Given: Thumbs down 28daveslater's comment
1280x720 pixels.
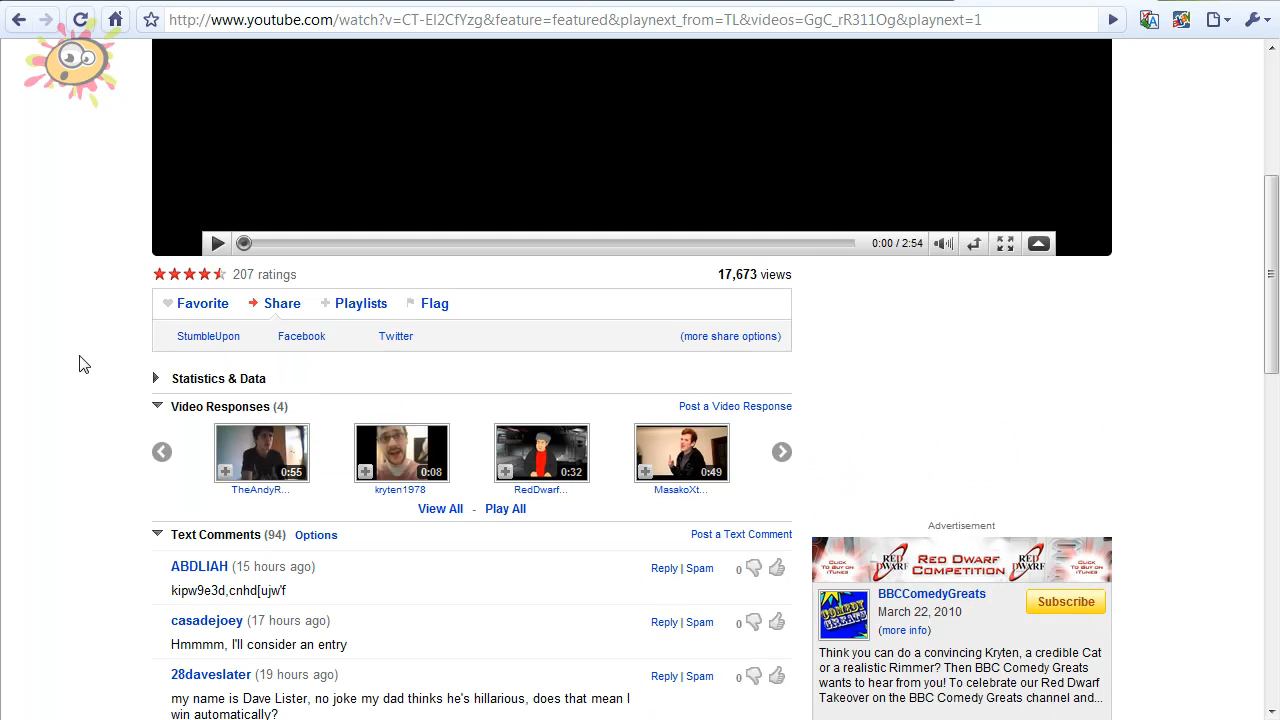Looking at the screenshot, I should [754, 676].
